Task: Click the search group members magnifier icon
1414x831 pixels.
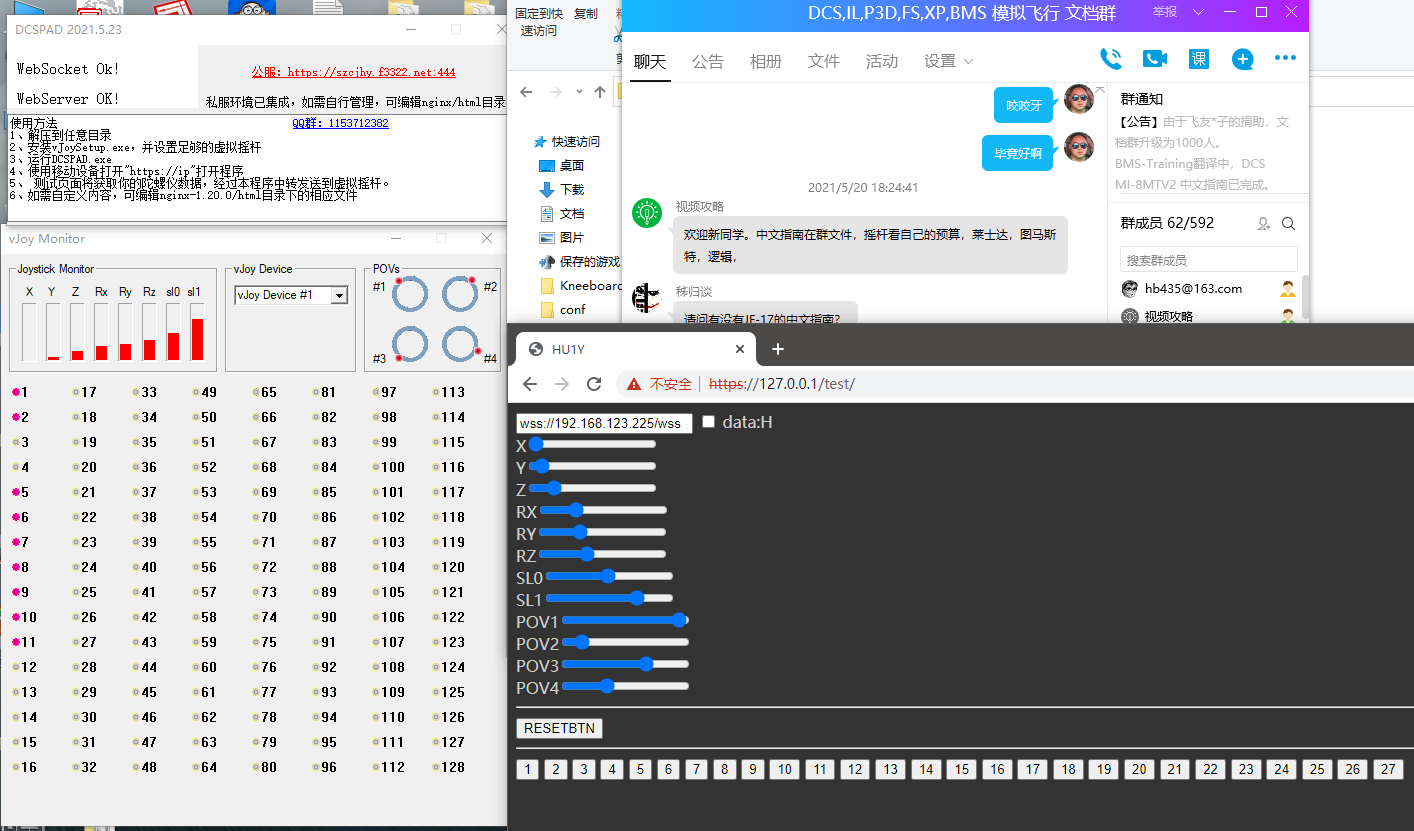Action: [1289, 224]
